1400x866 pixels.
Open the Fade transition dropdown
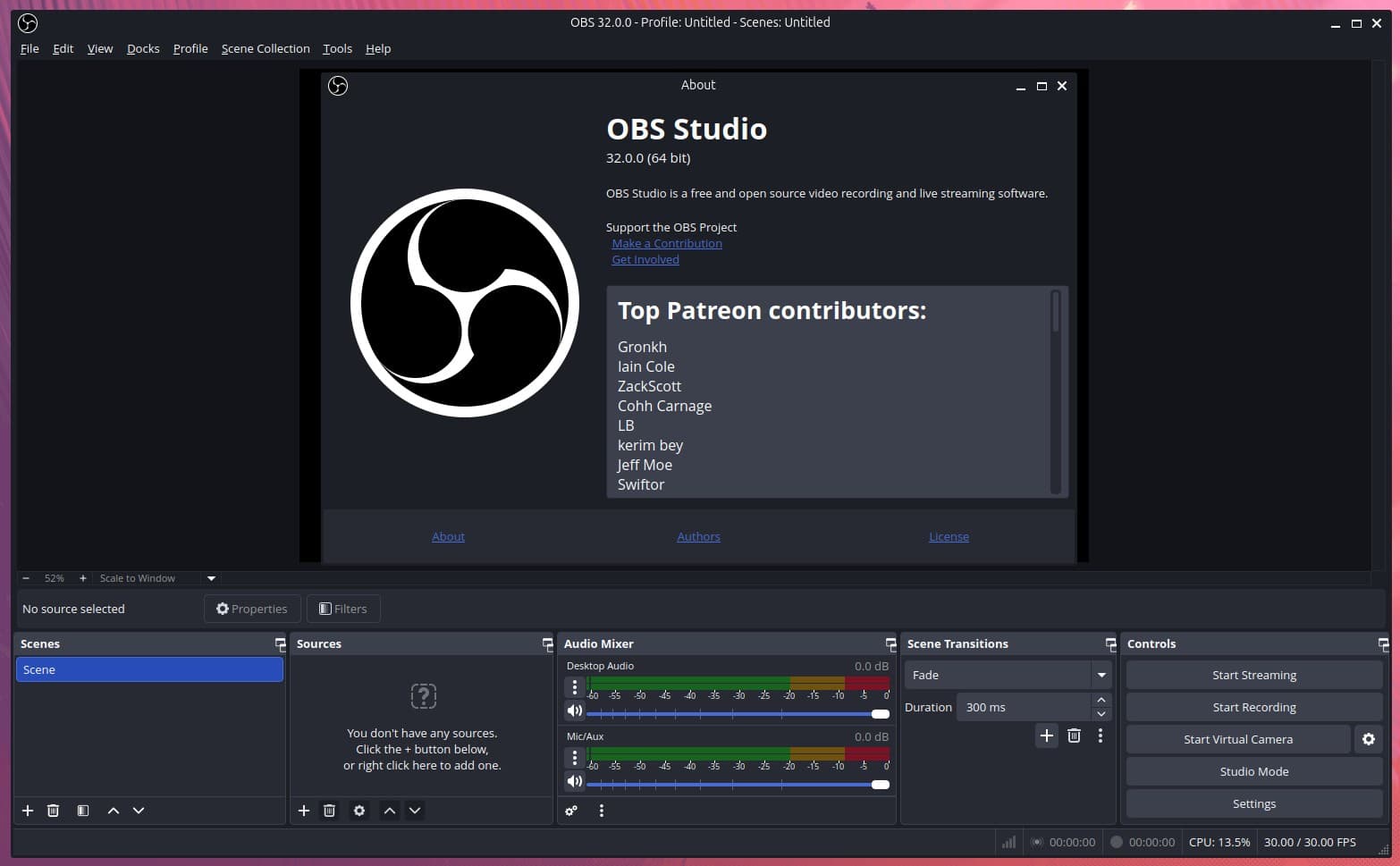[1101, 675]
